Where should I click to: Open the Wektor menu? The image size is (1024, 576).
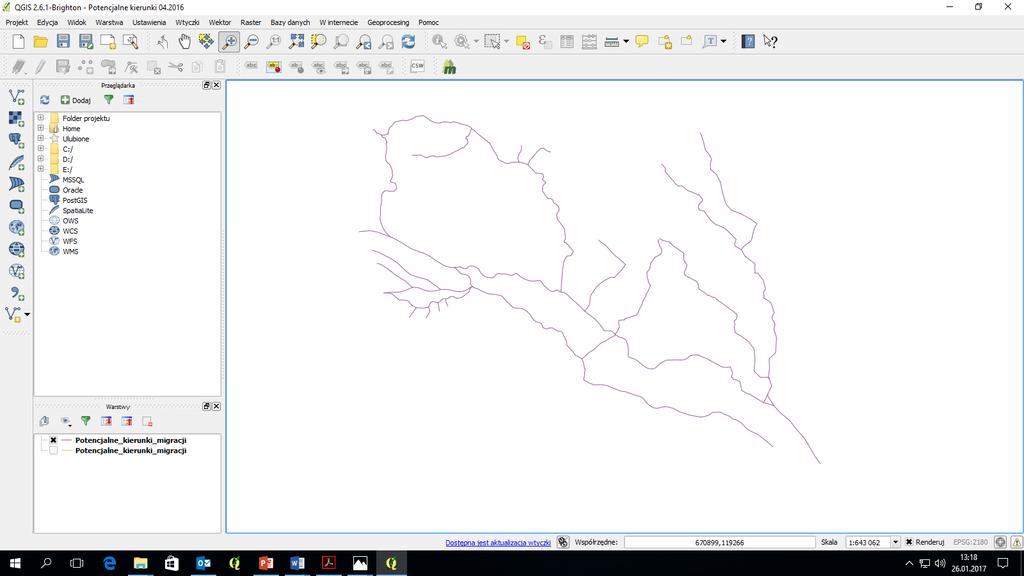point(219,22)
